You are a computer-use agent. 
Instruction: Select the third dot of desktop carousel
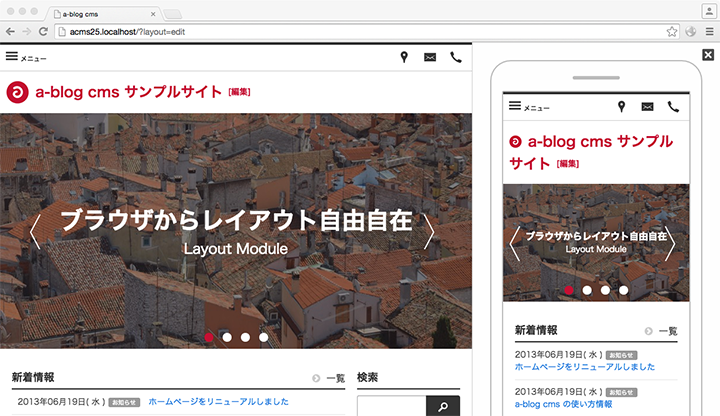pos(245,337)
